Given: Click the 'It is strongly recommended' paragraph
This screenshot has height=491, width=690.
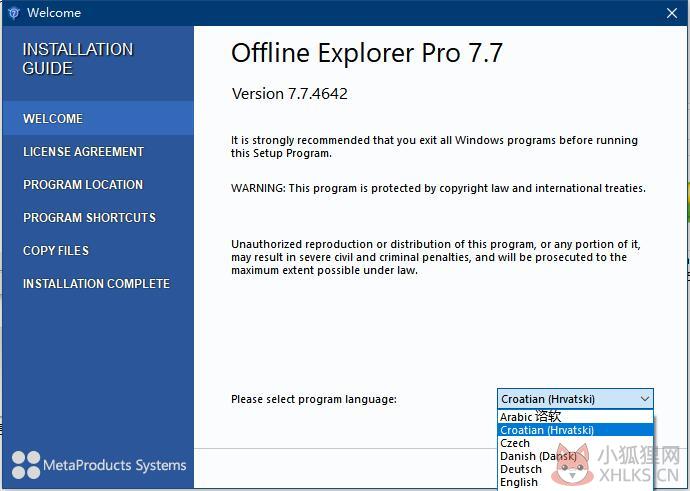Looking at the screenshot, I should [x=434, y=147].
